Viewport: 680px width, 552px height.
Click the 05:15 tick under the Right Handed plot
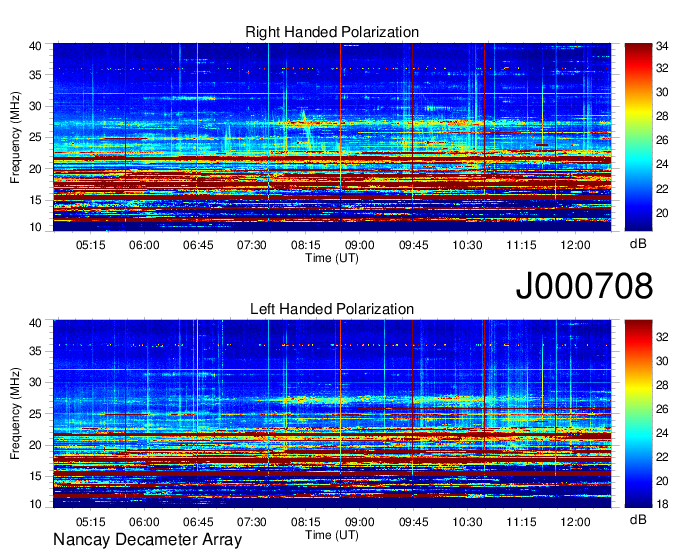pyautogui.click(x=91, y=245)
